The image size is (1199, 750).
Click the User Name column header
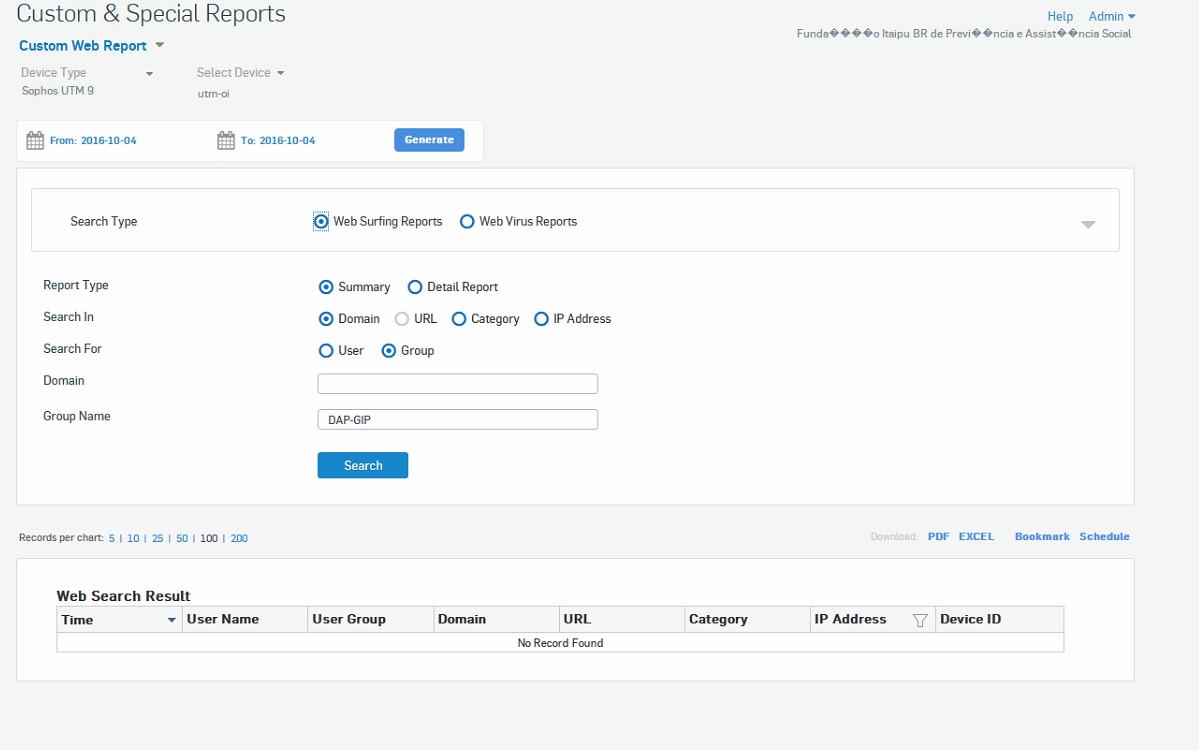pos(245,619)
